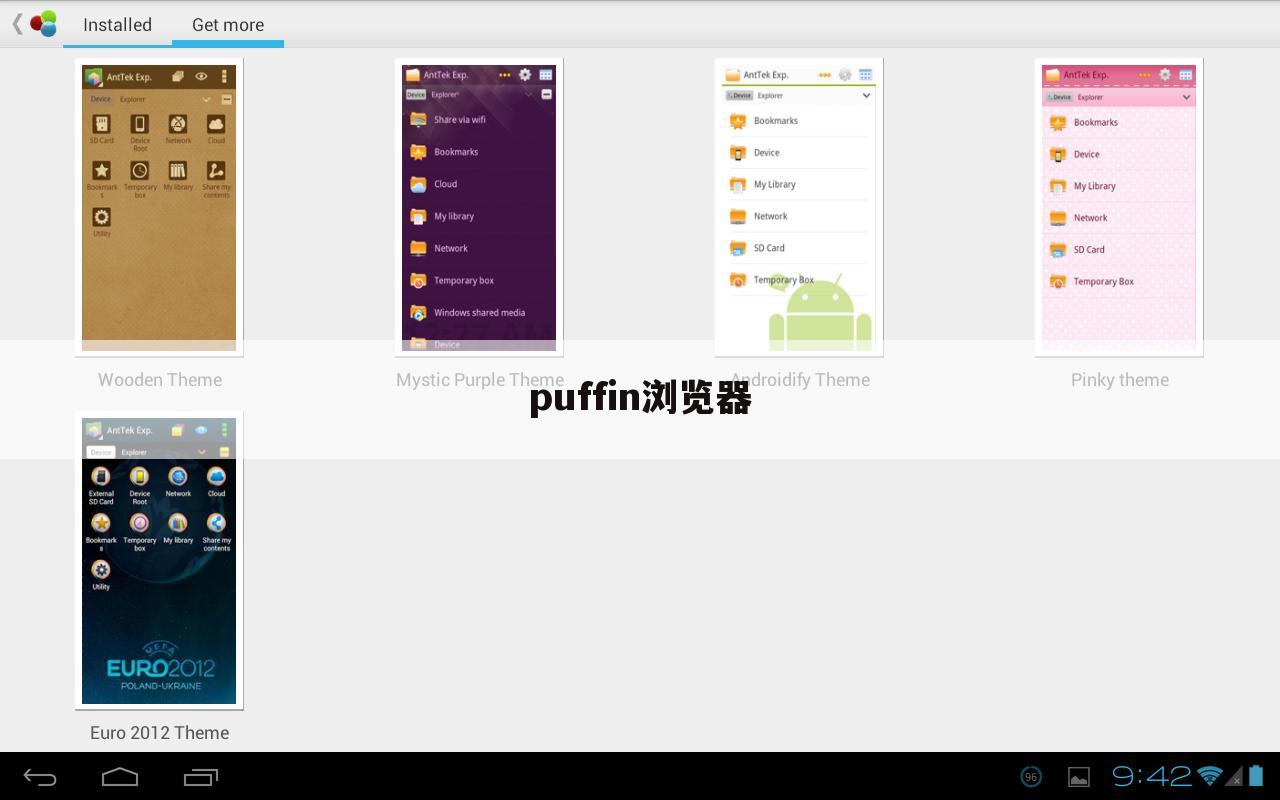The height and width of the screenshot is (800, 1280).
Task: Open the Pinky theme thumbnail
Action: point(1119,207)
